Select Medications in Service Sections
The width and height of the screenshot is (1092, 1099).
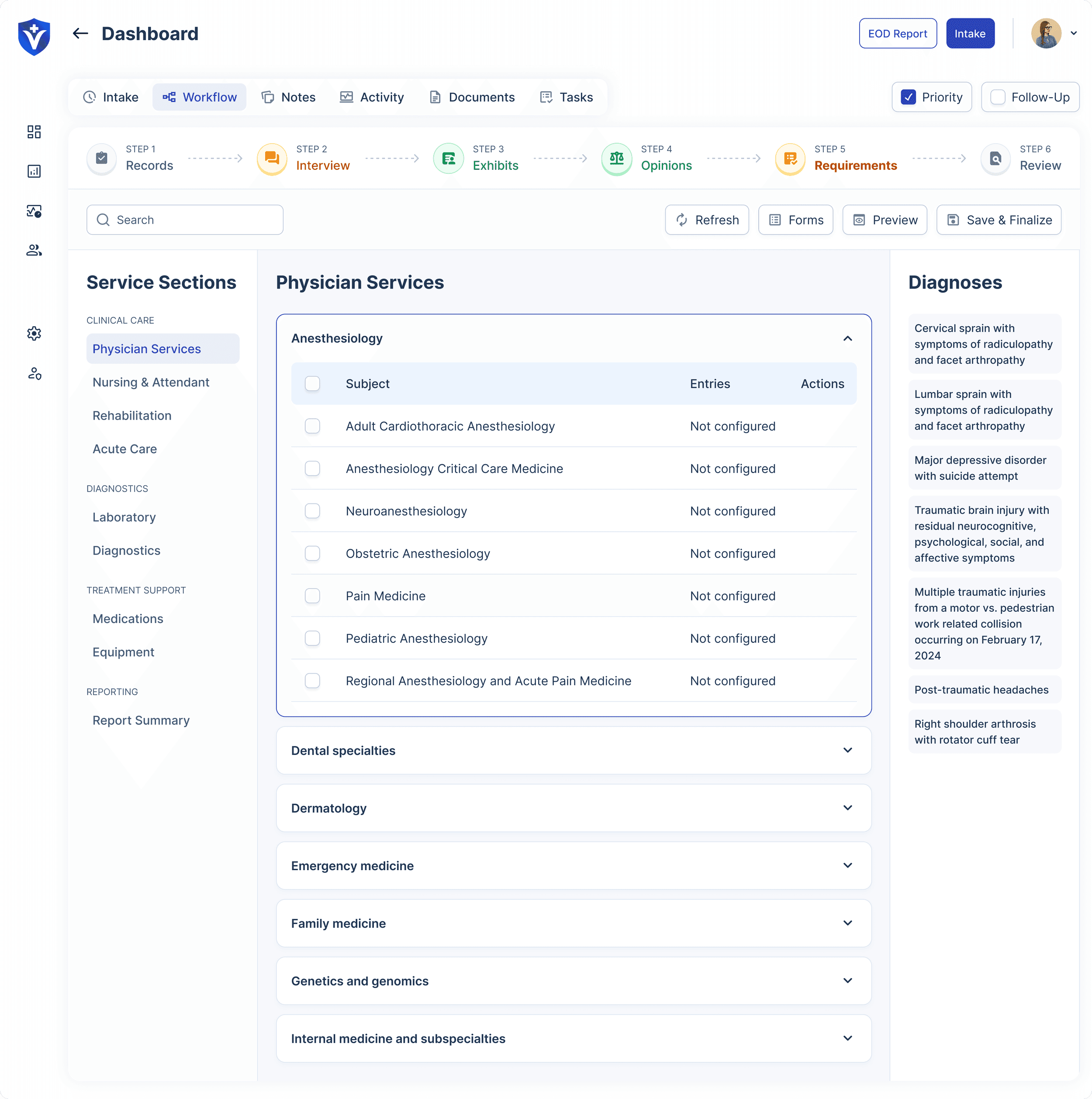pos(128,618)
